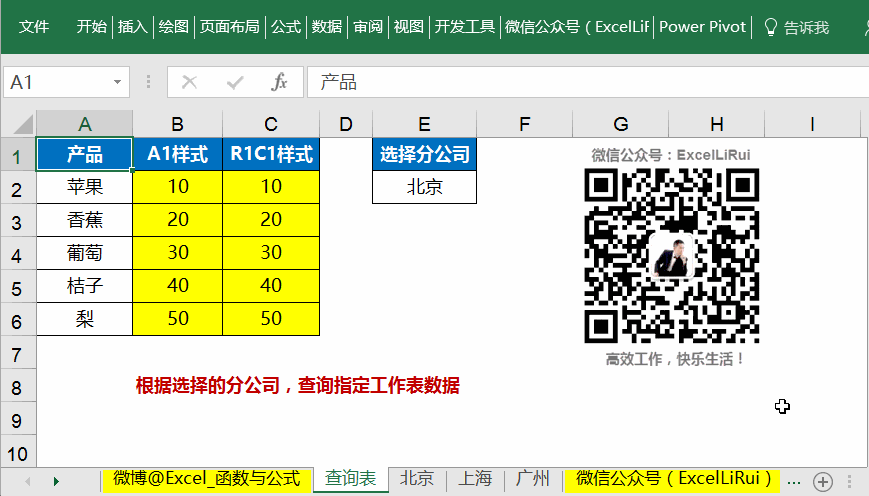Screen dimensions: 869x496
Task: Open the 开始 ribbon tab
Action: click(91, 27)
